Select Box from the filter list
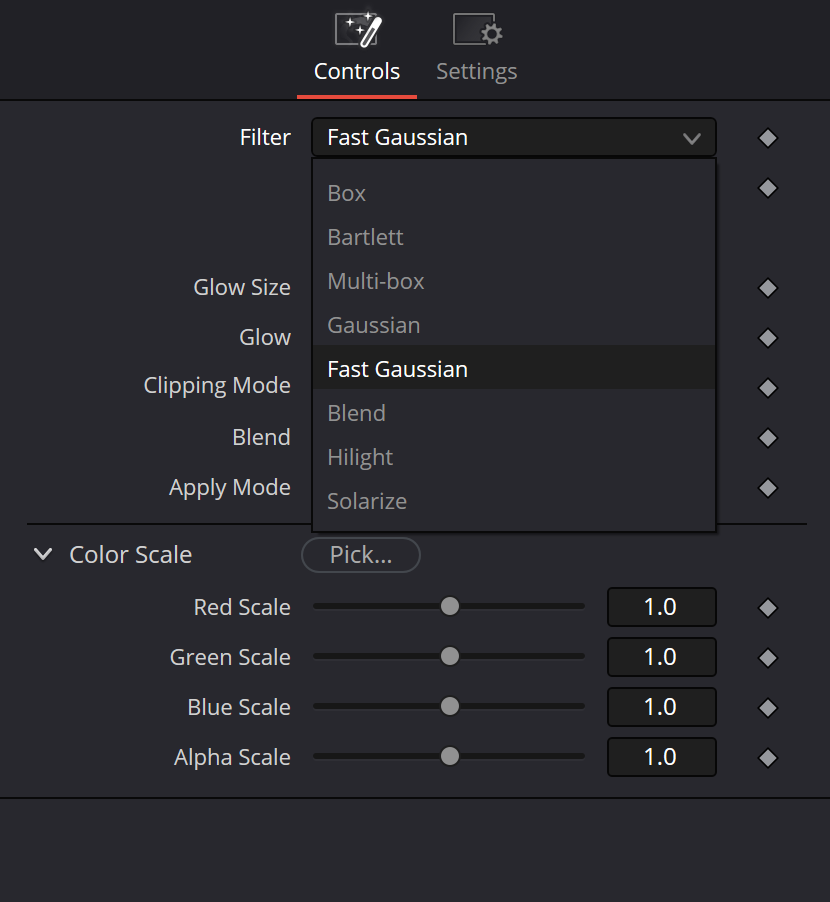 (x=514, y=193)
